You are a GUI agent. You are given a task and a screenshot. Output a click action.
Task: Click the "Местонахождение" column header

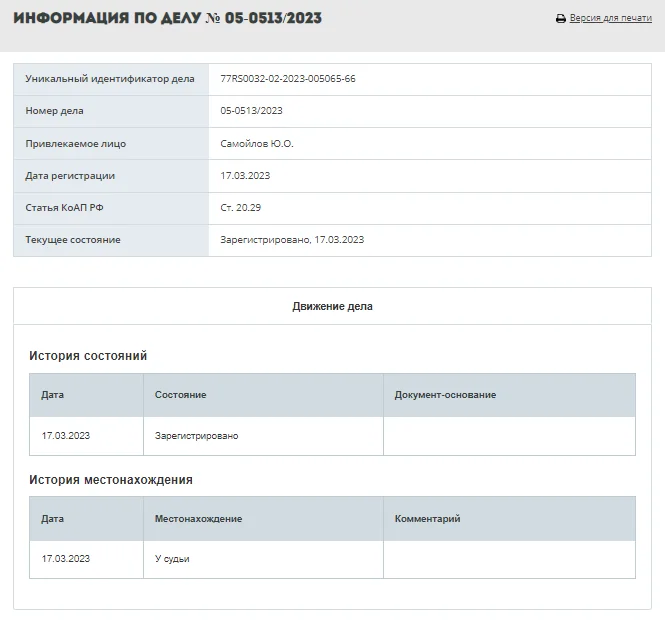point(198,519)
